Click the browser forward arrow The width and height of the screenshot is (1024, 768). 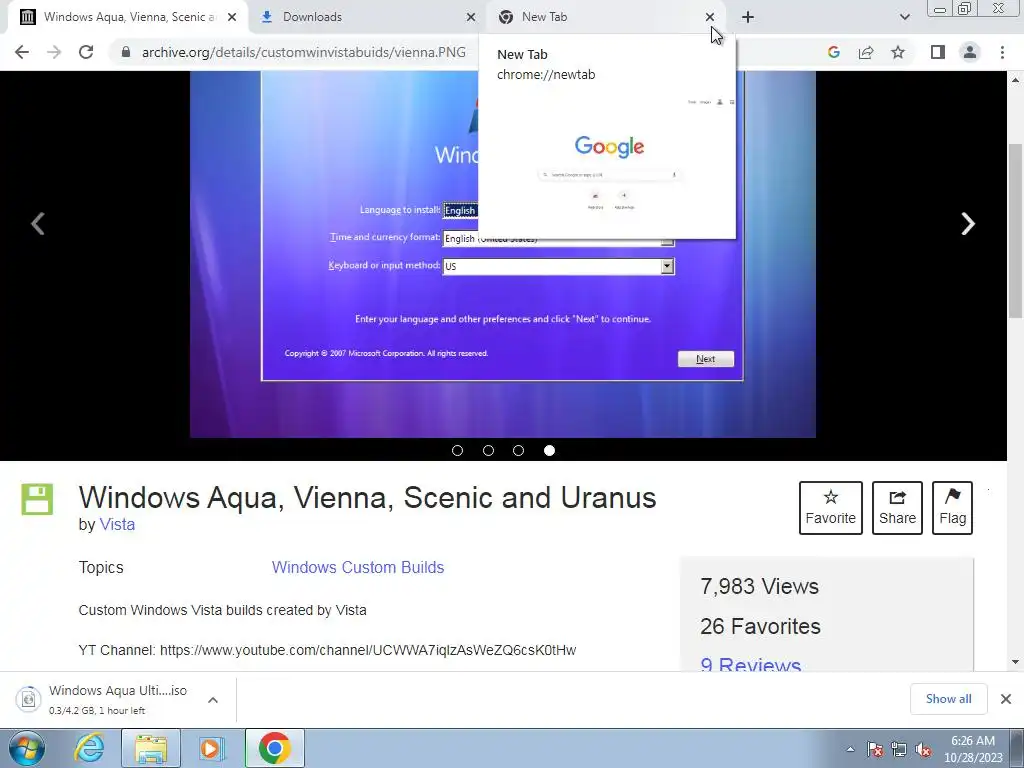54,52
